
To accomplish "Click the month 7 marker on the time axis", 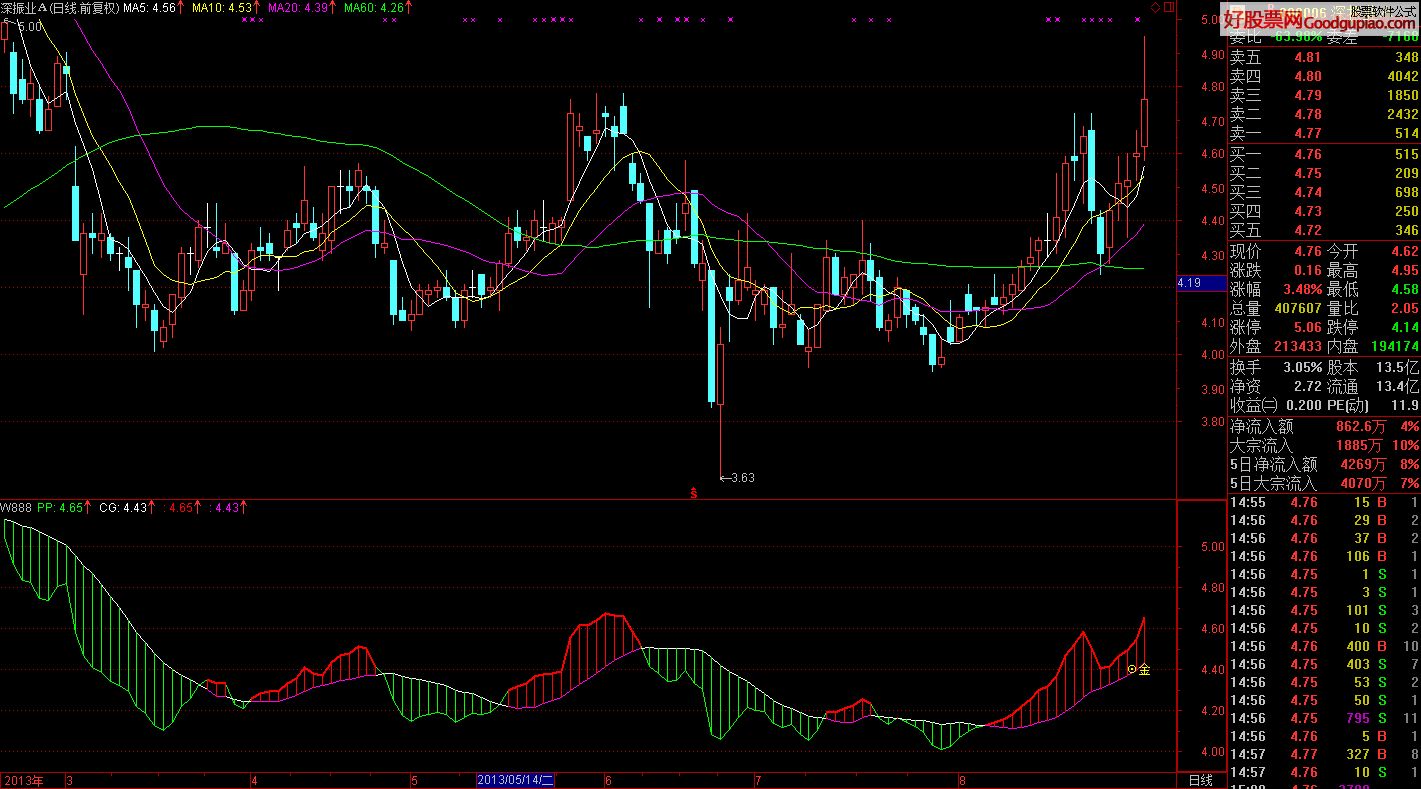I will [x=758, y=780].
